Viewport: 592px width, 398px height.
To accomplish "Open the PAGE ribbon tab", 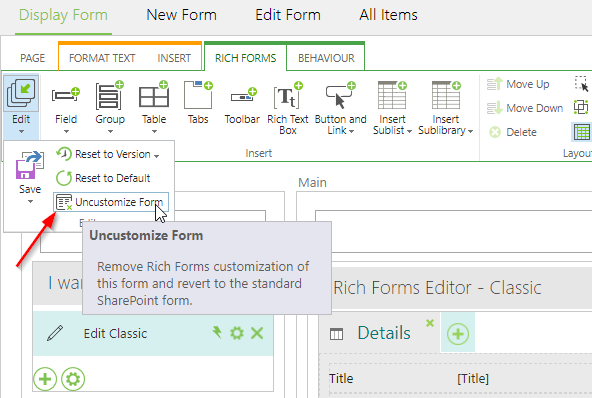I will pyautogui.click(x=32, y=58).
